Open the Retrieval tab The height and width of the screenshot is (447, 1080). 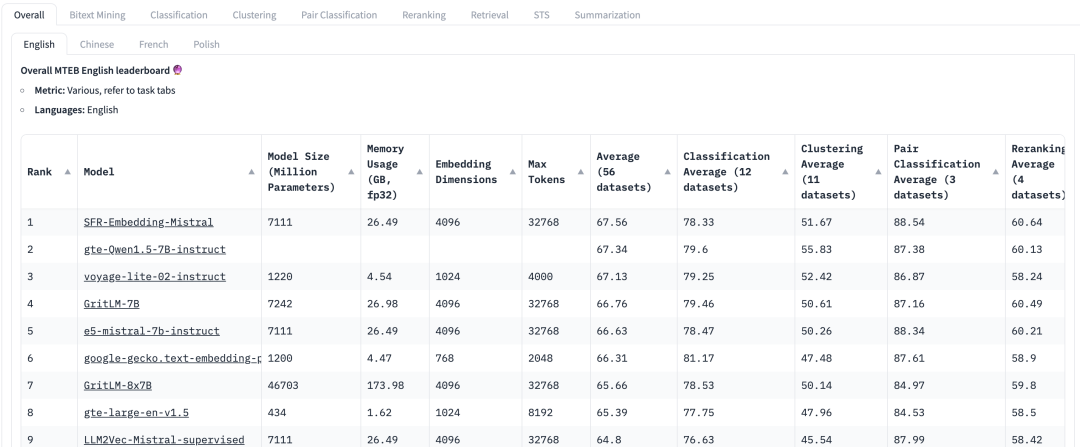490,14
